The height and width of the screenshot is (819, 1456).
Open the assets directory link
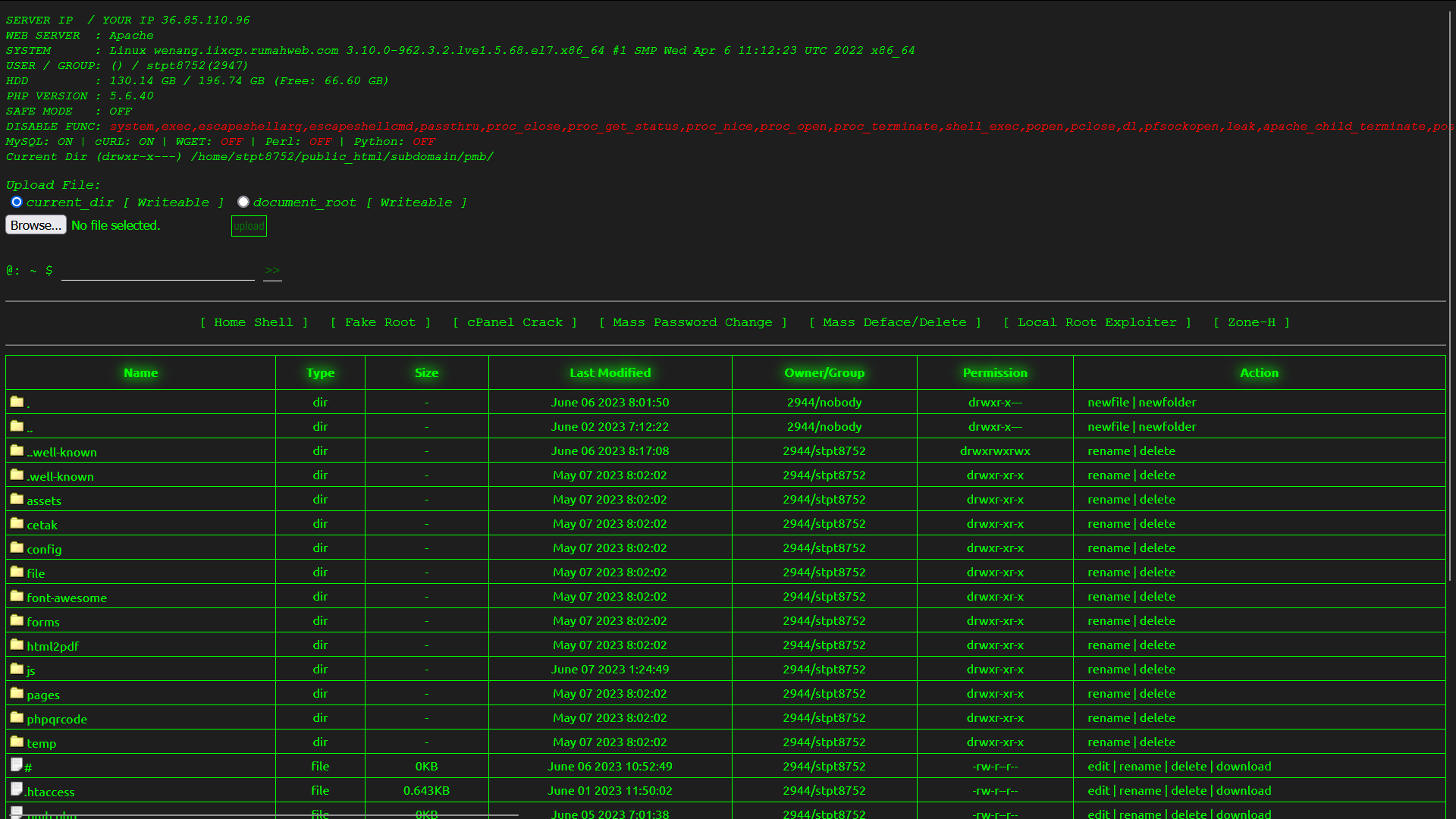(44, 500)
